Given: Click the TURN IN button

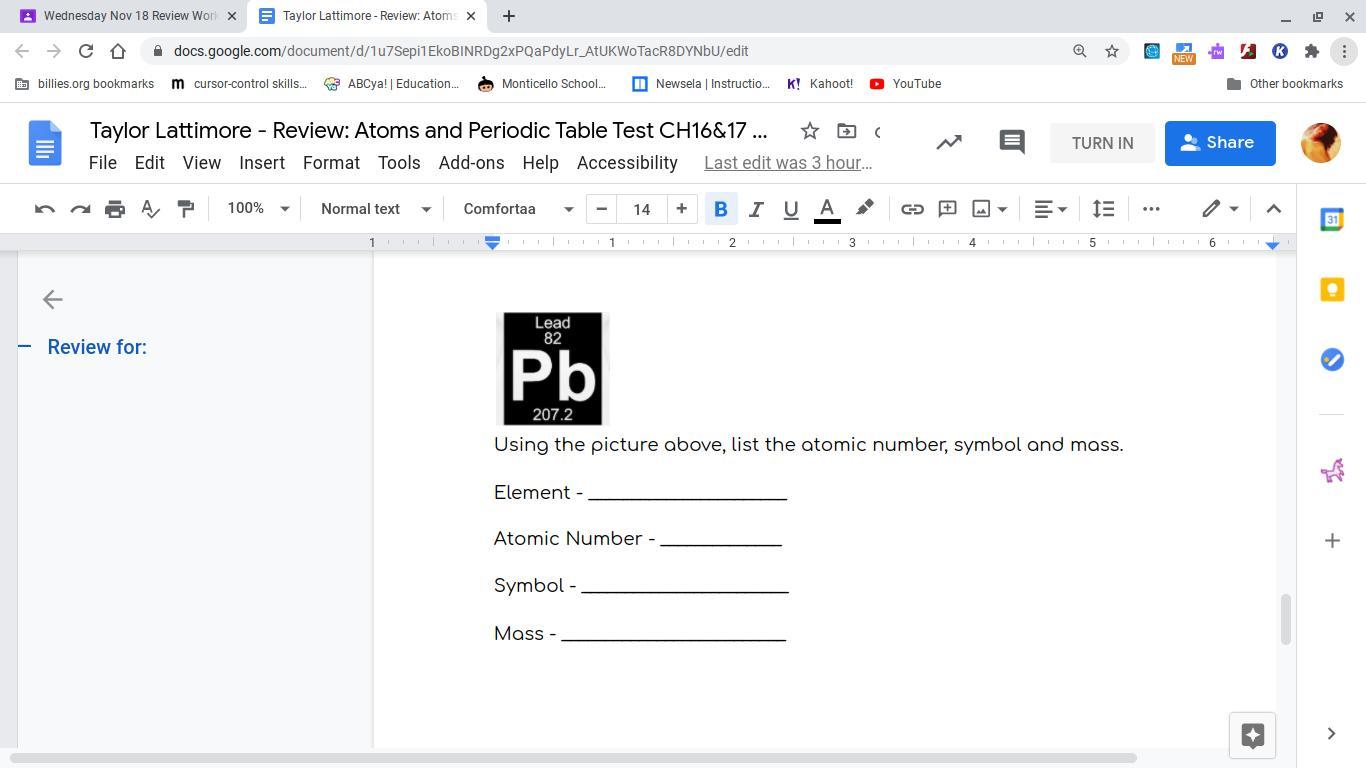Looking at the screenshot, I should coord(1102,143).
